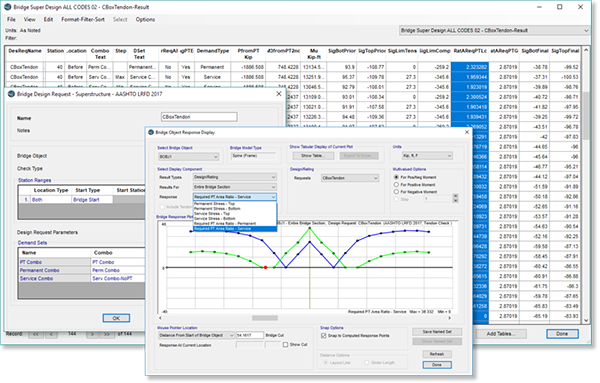Close the Bridge Design Request dialog

click(279, 94)
